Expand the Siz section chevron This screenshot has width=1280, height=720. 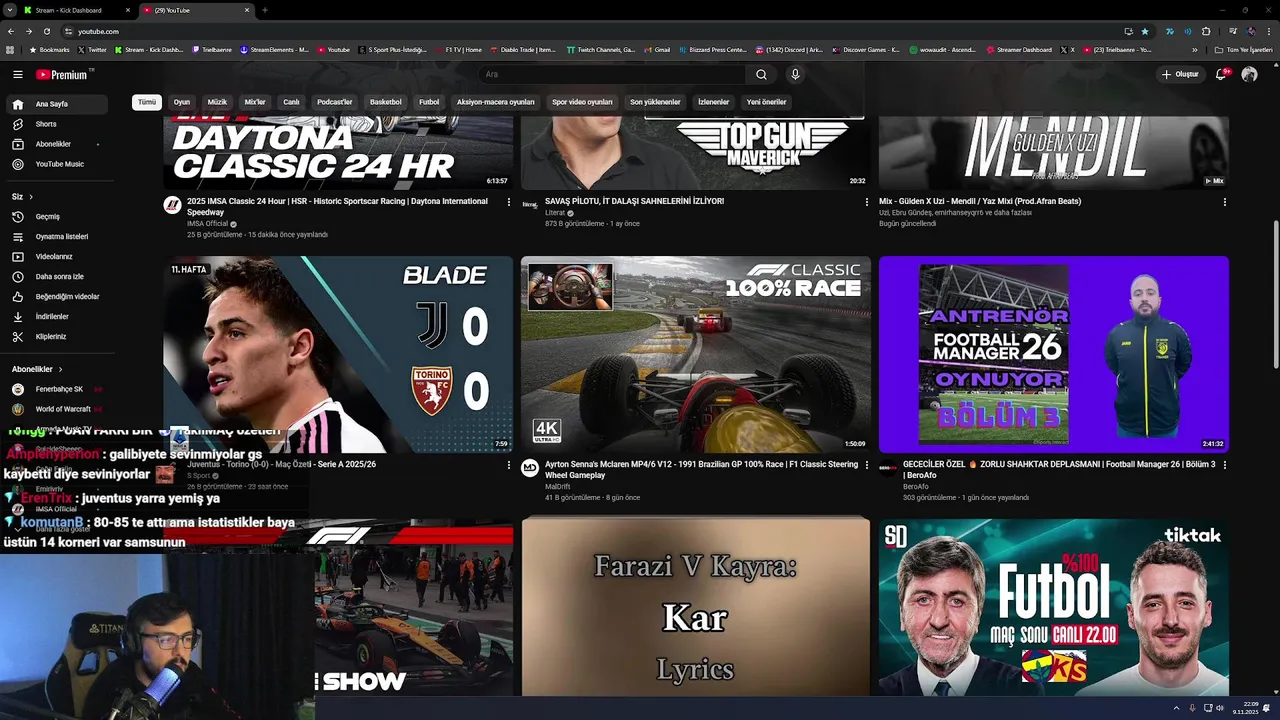point(31,197)
